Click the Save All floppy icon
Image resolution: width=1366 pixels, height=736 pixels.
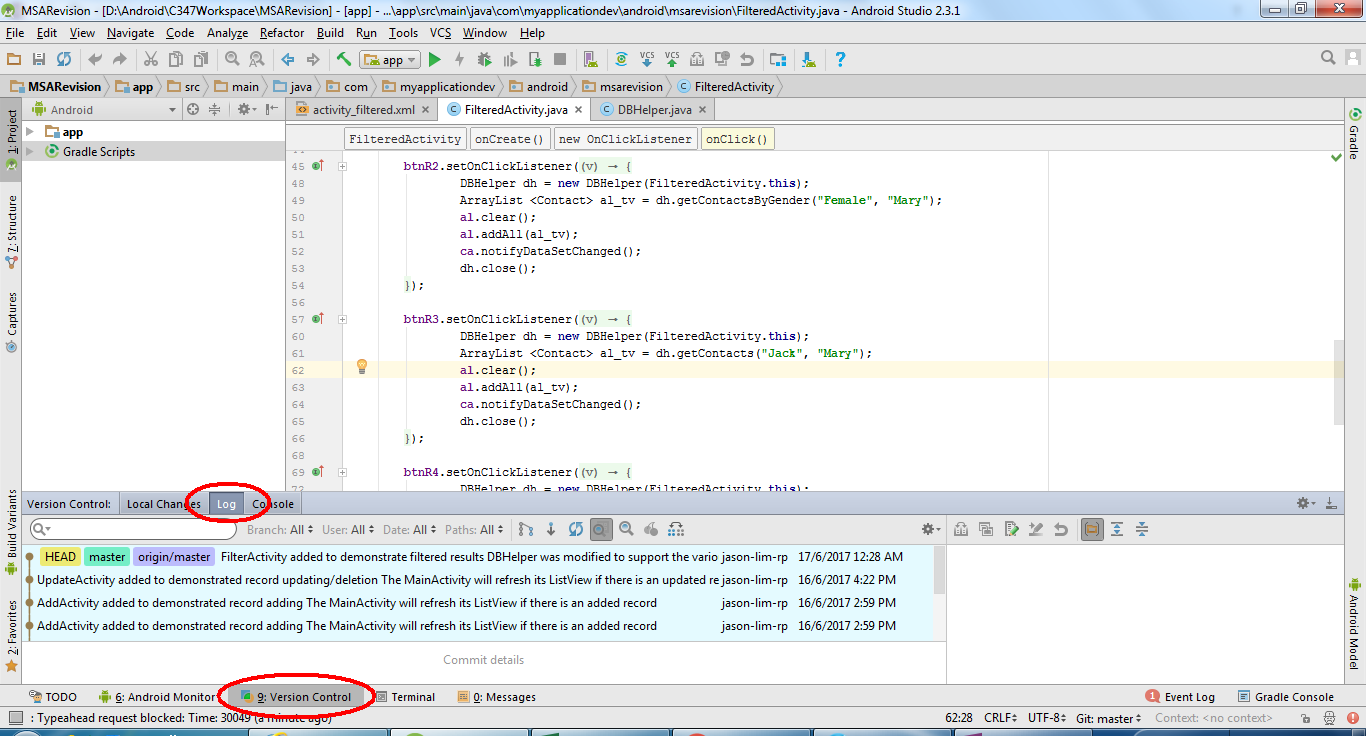coord(39,60)
